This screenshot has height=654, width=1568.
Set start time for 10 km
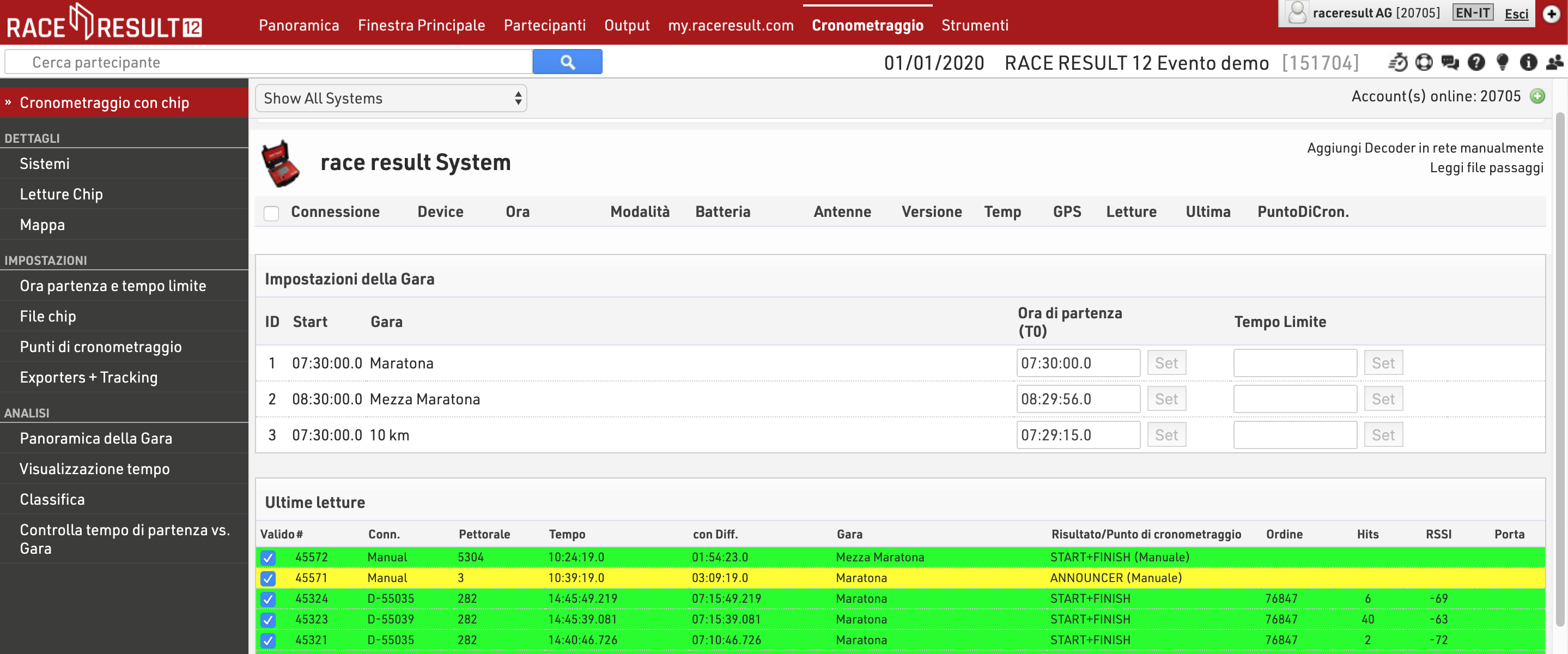pos(1166,435)
